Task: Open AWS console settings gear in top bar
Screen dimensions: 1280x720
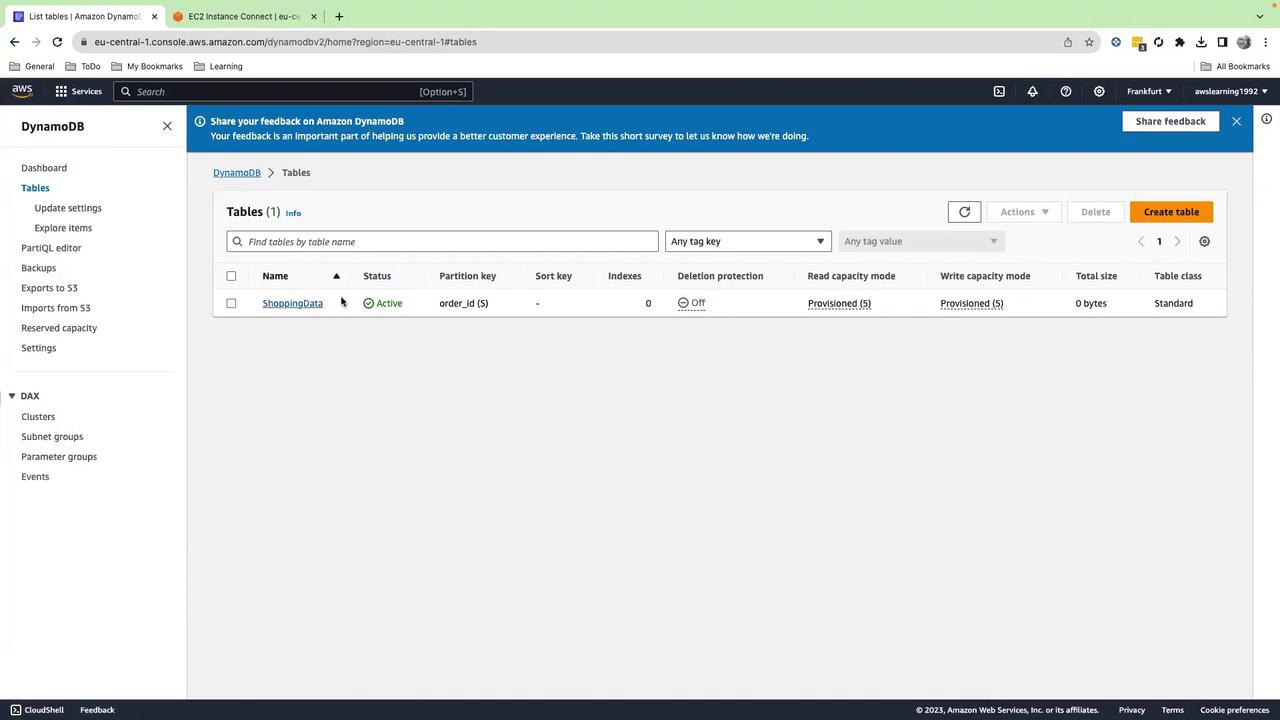Action: click(x=1099, y=91)
